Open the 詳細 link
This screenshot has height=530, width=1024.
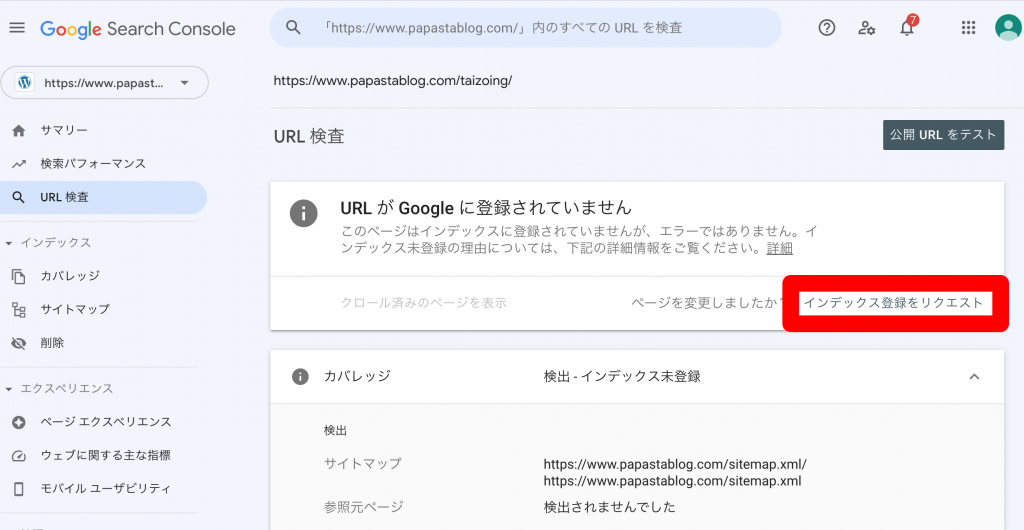click(x=780, y=248)
